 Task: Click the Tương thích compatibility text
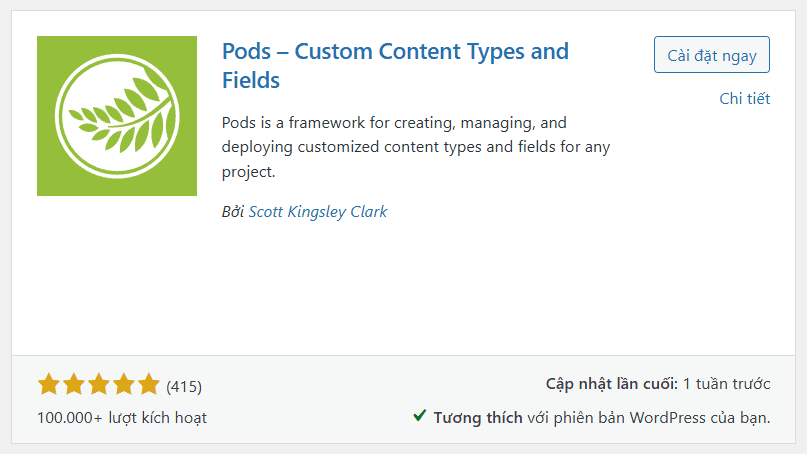478,418
